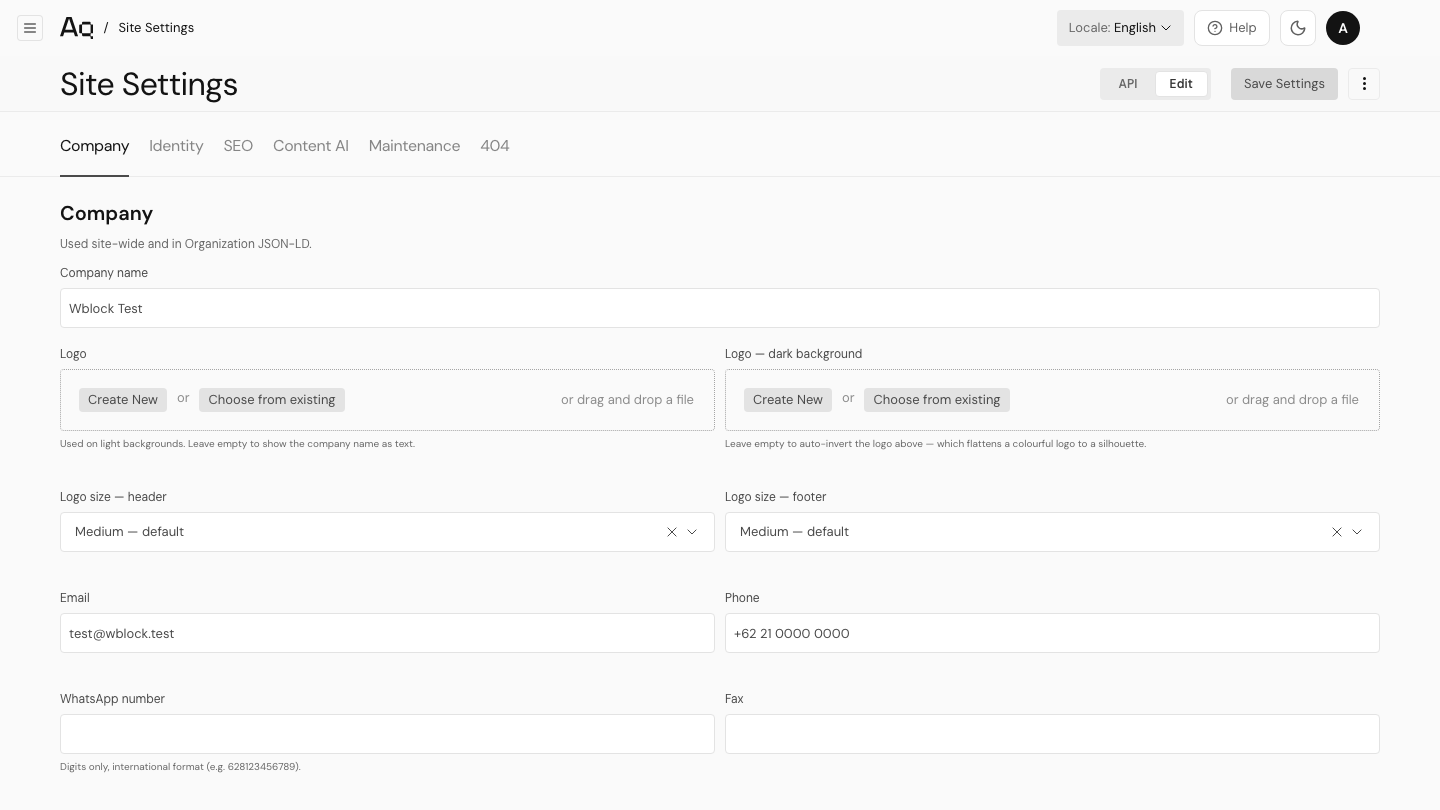Open the SEO tab
Image resolution: width=1440 pixels, height=810 pixels.
238,146
